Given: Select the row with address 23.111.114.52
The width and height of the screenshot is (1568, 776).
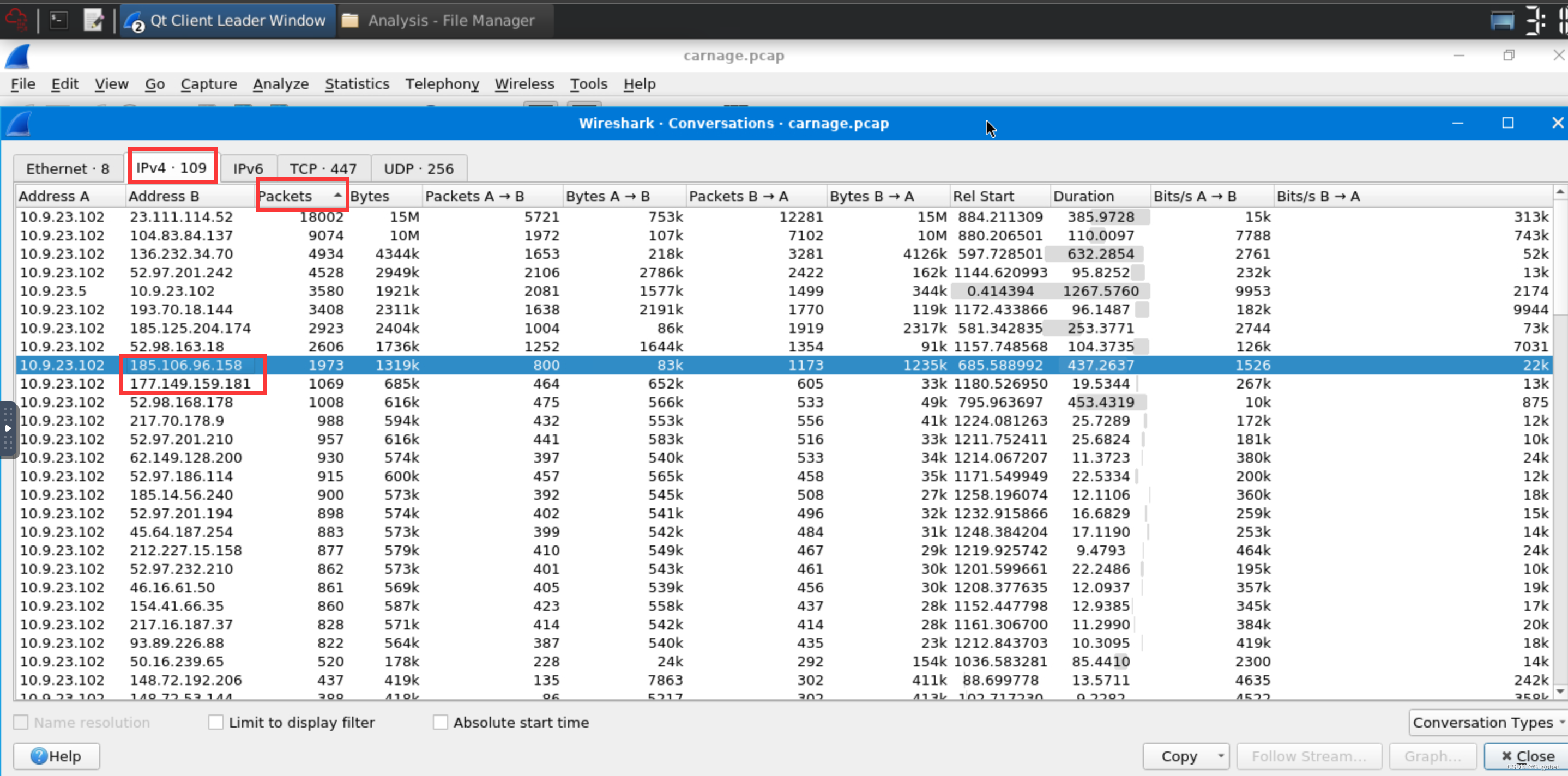Looking at the screenshot, I should tap(784, 217).
